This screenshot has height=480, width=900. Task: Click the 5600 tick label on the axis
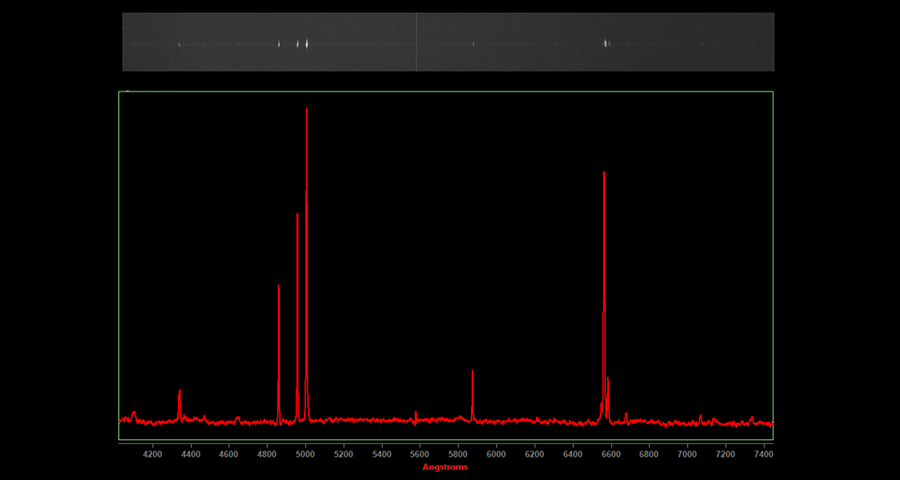419,453
